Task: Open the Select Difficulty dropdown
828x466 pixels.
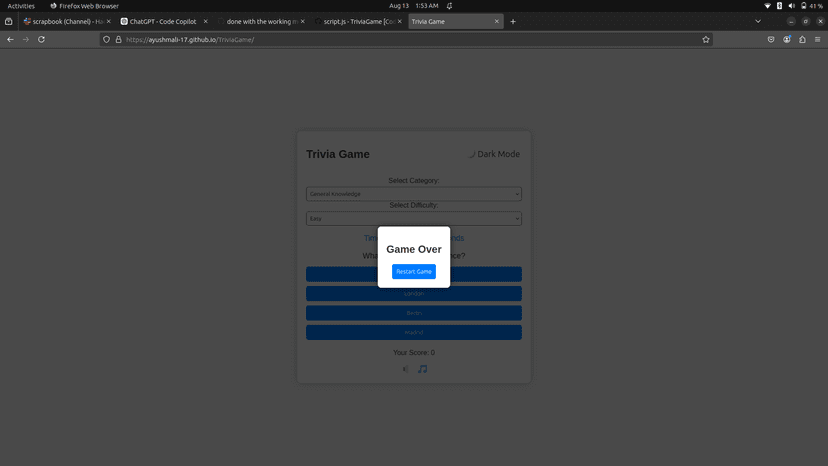Action: (x=413, y=219)
